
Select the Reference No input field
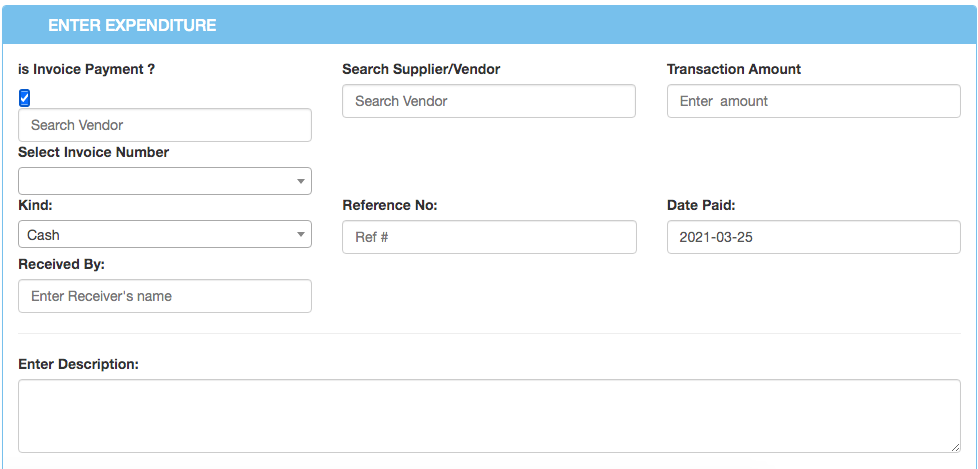click(x=488, y=237)
